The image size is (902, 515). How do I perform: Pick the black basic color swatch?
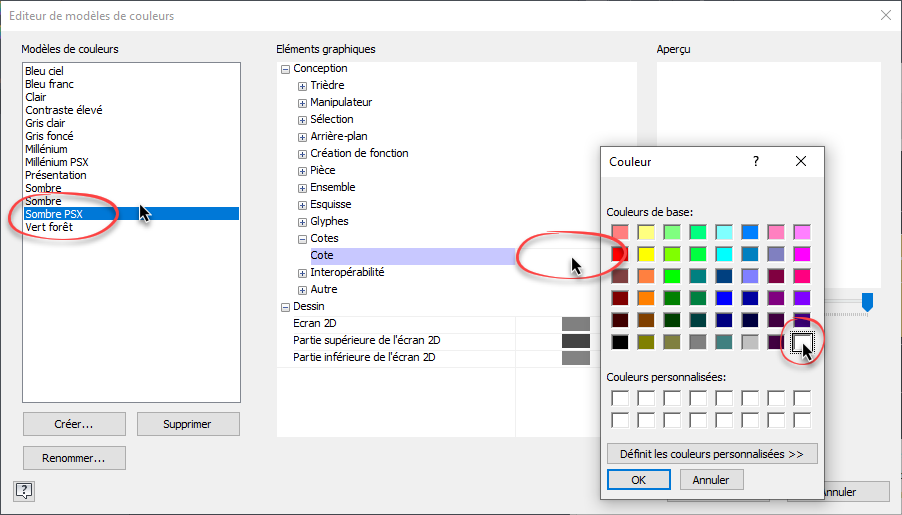[620, 343]
